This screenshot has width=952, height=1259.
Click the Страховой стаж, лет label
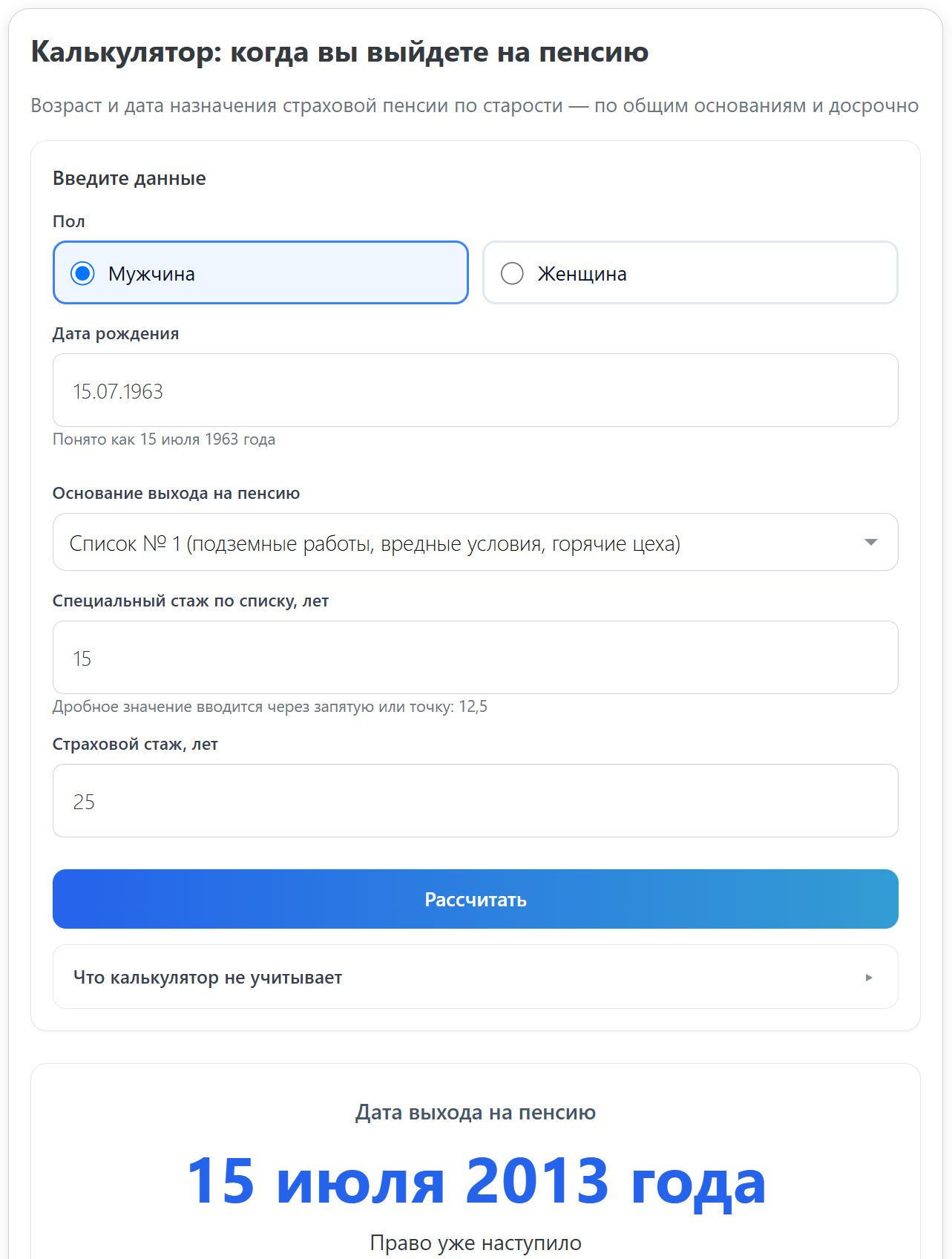(x=135, y=744)
